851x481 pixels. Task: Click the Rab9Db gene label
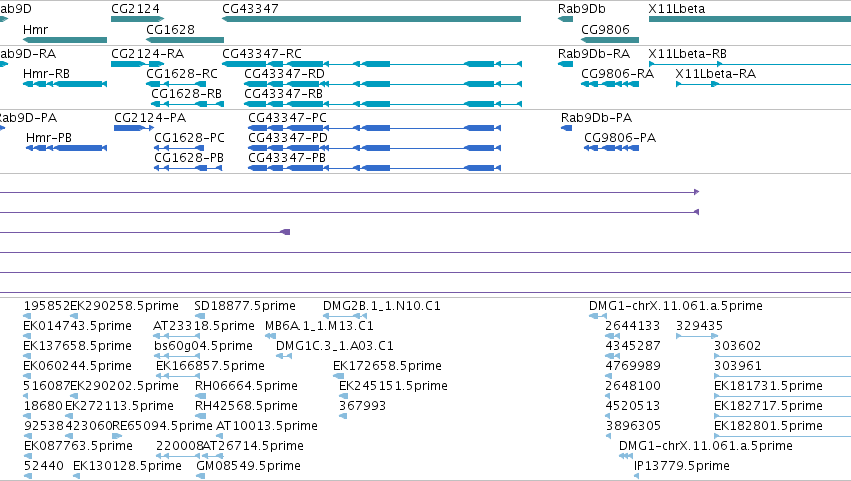[581, 9]
